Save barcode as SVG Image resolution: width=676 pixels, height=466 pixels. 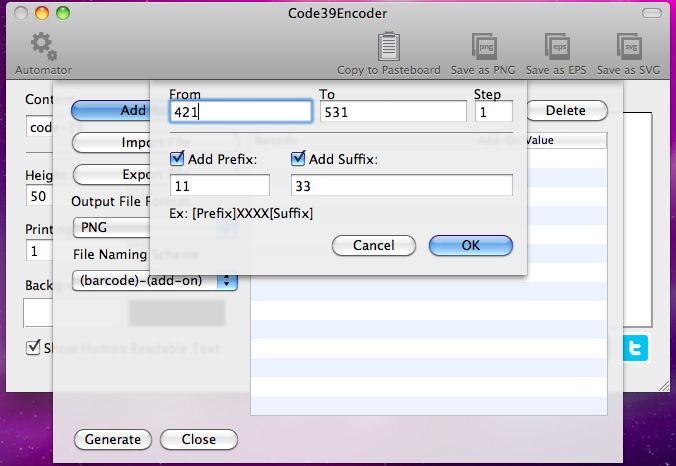[629, 46]
